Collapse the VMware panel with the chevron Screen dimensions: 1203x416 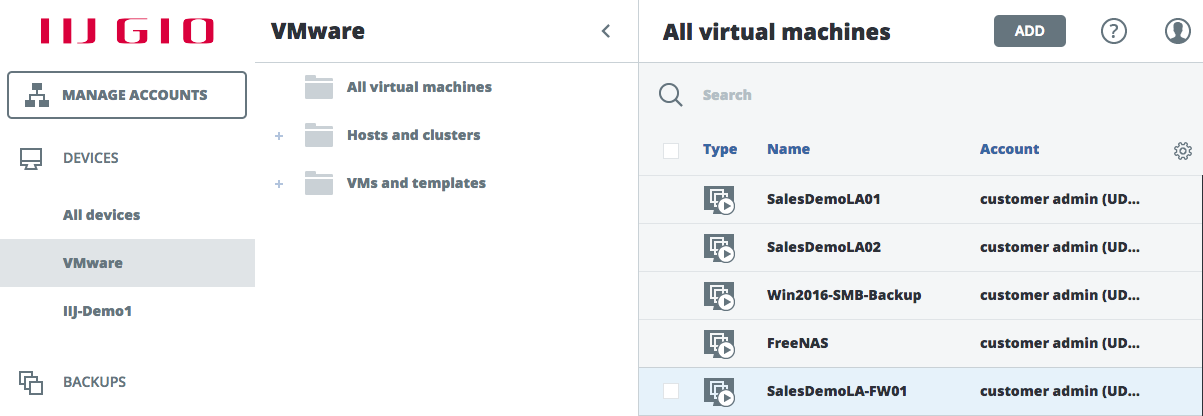click(605, 31)
